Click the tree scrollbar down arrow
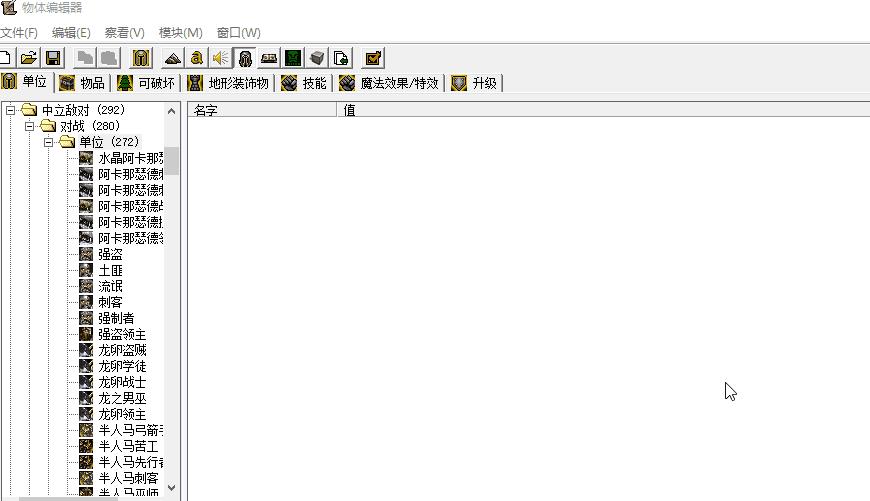This screenshot has width=870, height=501. (x=171, y=488)
